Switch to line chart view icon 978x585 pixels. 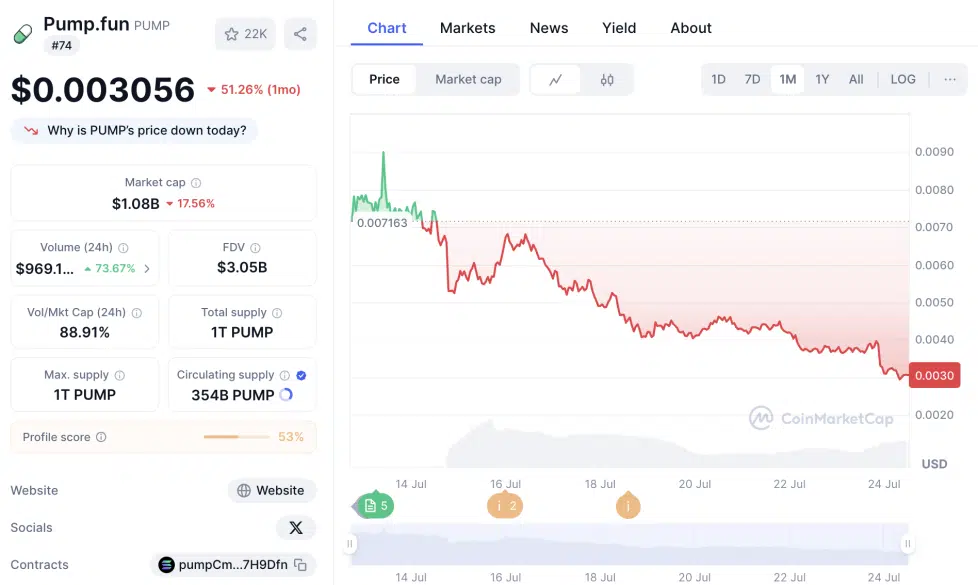click(555, 80)
